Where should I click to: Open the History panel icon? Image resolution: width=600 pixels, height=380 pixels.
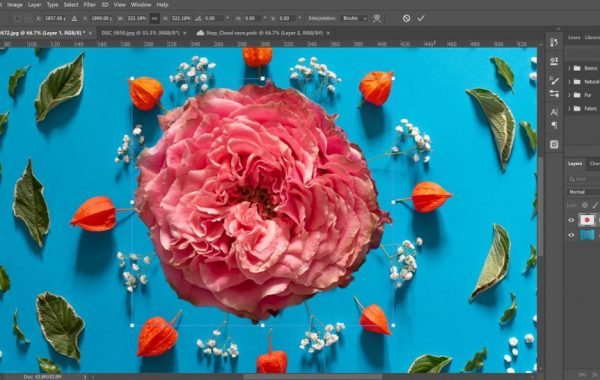[554, 42]
